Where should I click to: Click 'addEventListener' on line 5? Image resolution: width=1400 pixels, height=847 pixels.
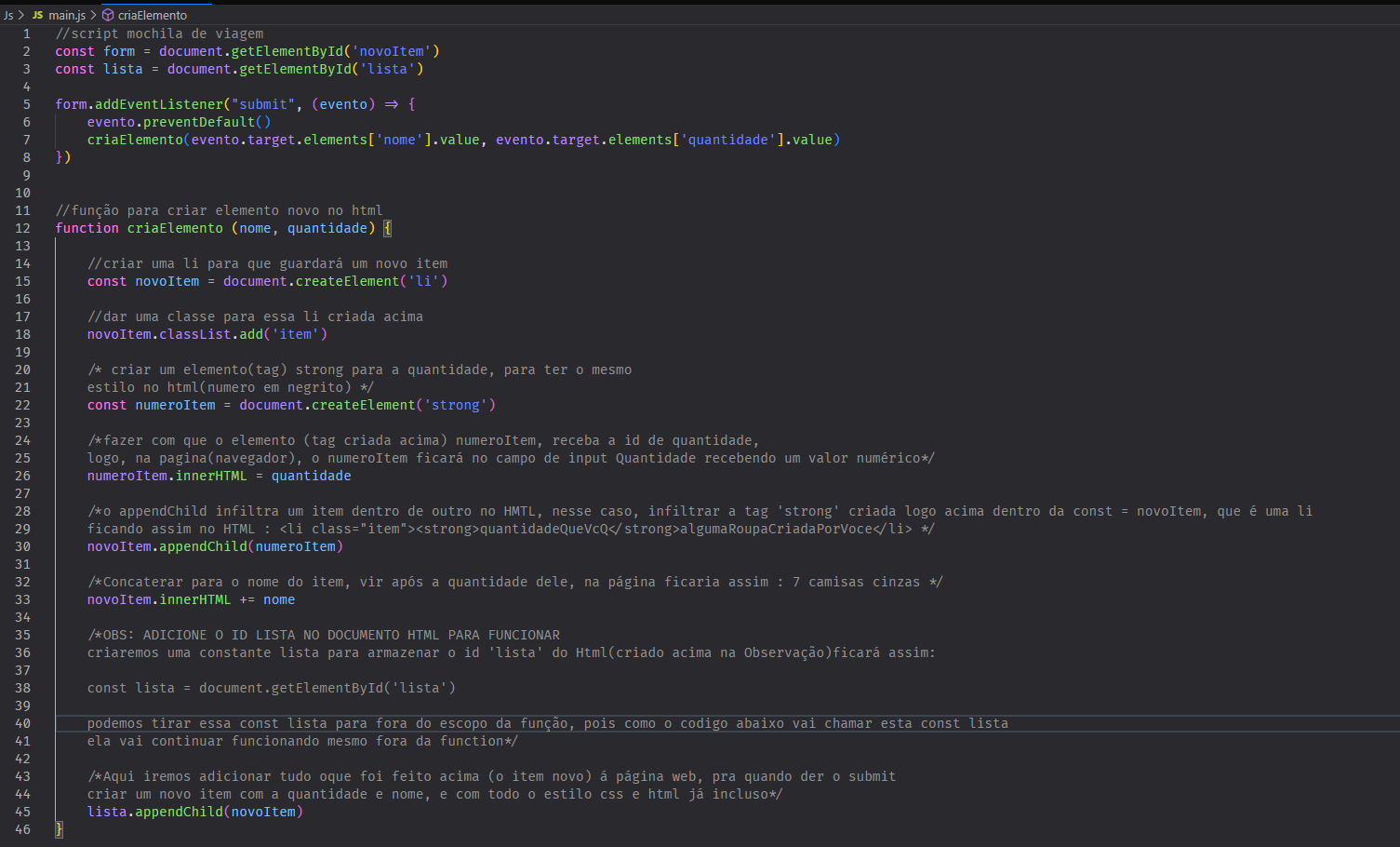[159, 104]
